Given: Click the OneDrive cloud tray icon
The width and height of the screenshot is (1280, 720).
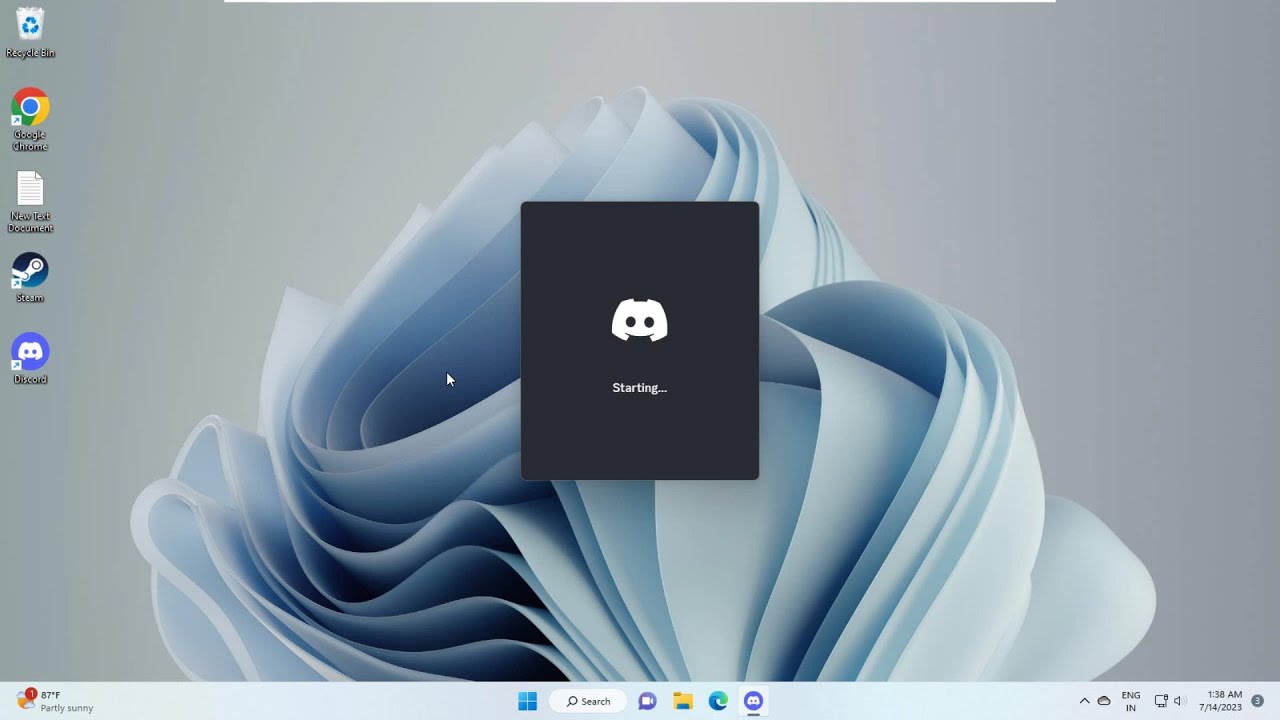Looking at the screenshot, I should click(1104, 701).
